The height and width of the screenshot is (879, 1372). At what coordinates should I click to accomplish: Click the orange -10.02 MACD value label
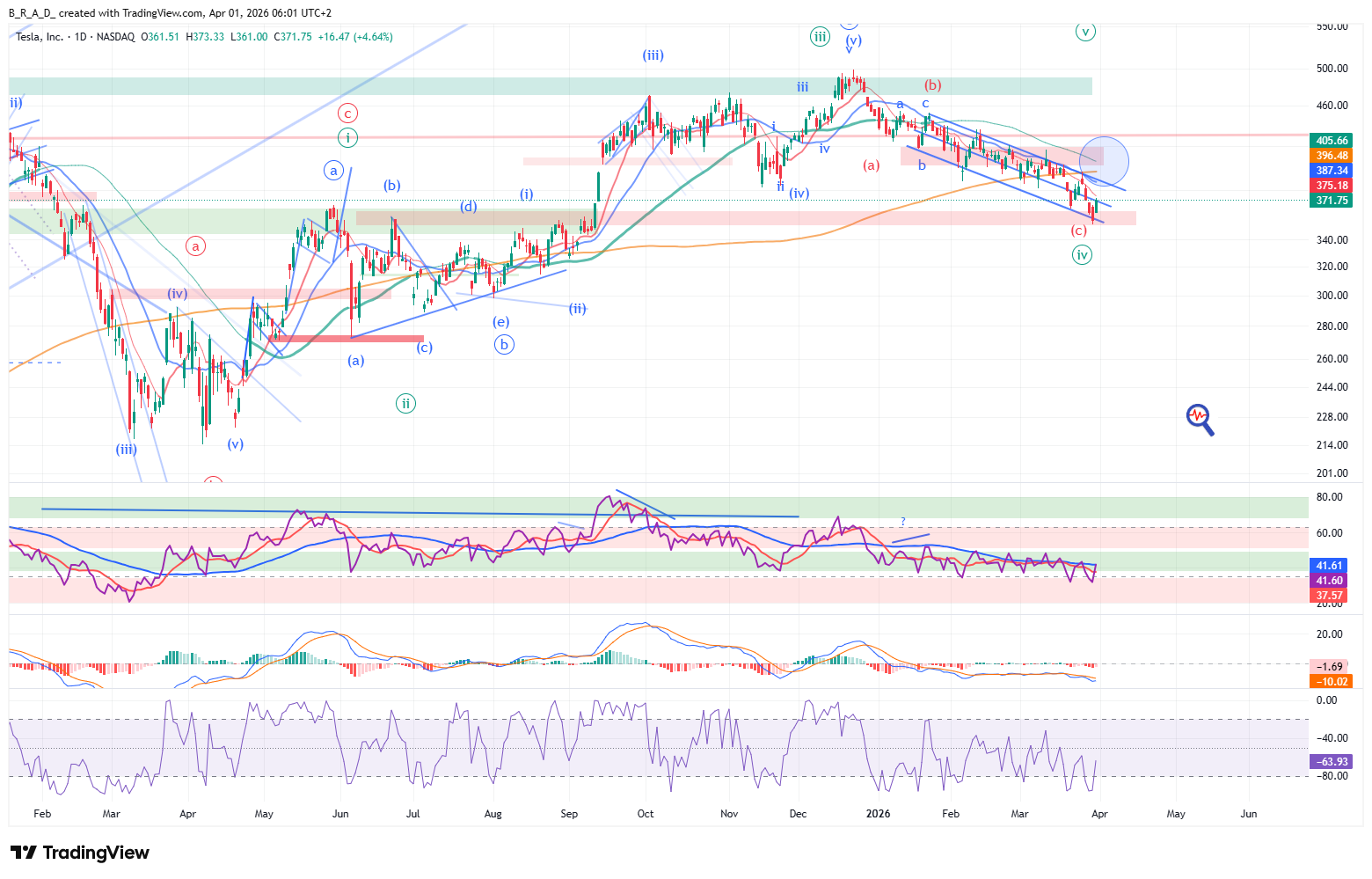[x=1332, y=681]
